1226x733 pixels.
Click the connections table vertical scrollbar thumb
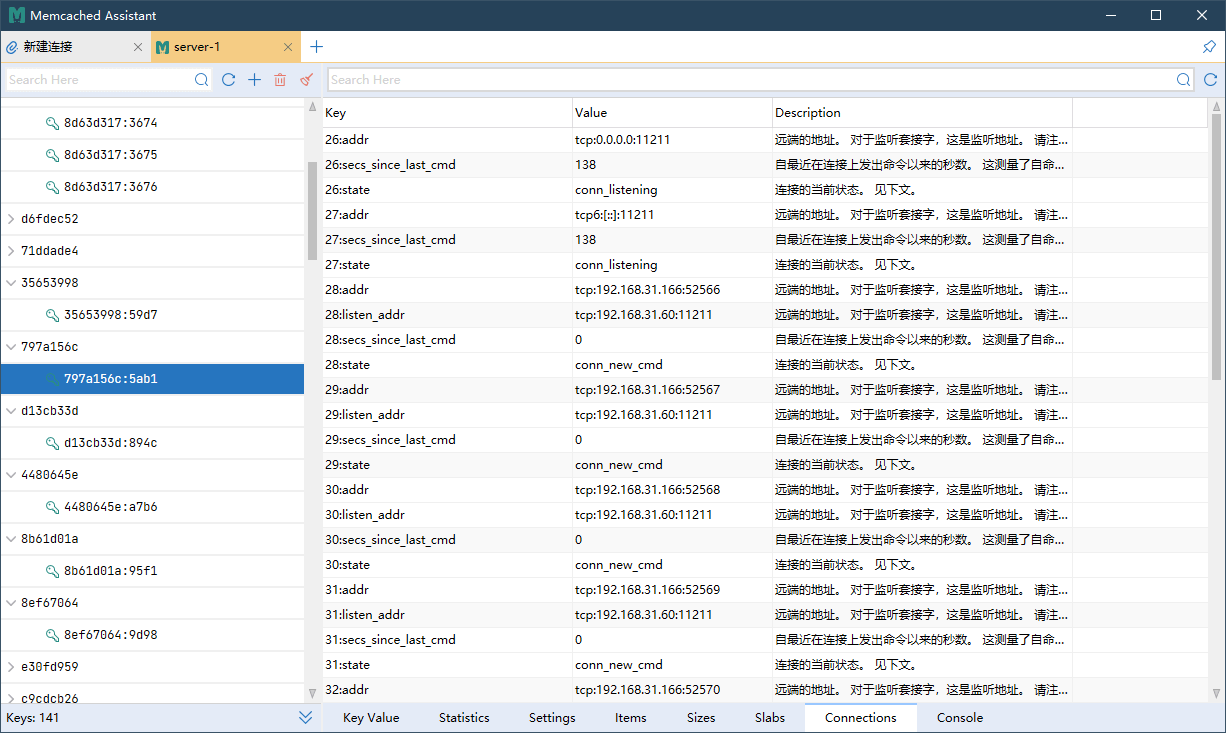coord(1217,246)
